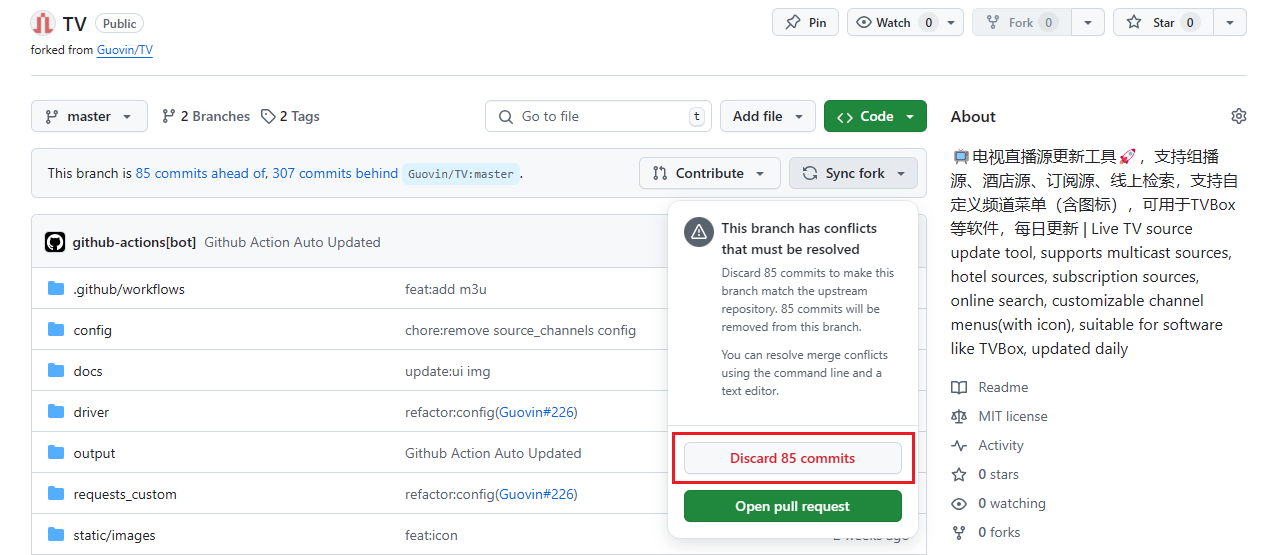Open the output folder
The width and height of the screenshot is (1281, 555).
click(94, 453)
